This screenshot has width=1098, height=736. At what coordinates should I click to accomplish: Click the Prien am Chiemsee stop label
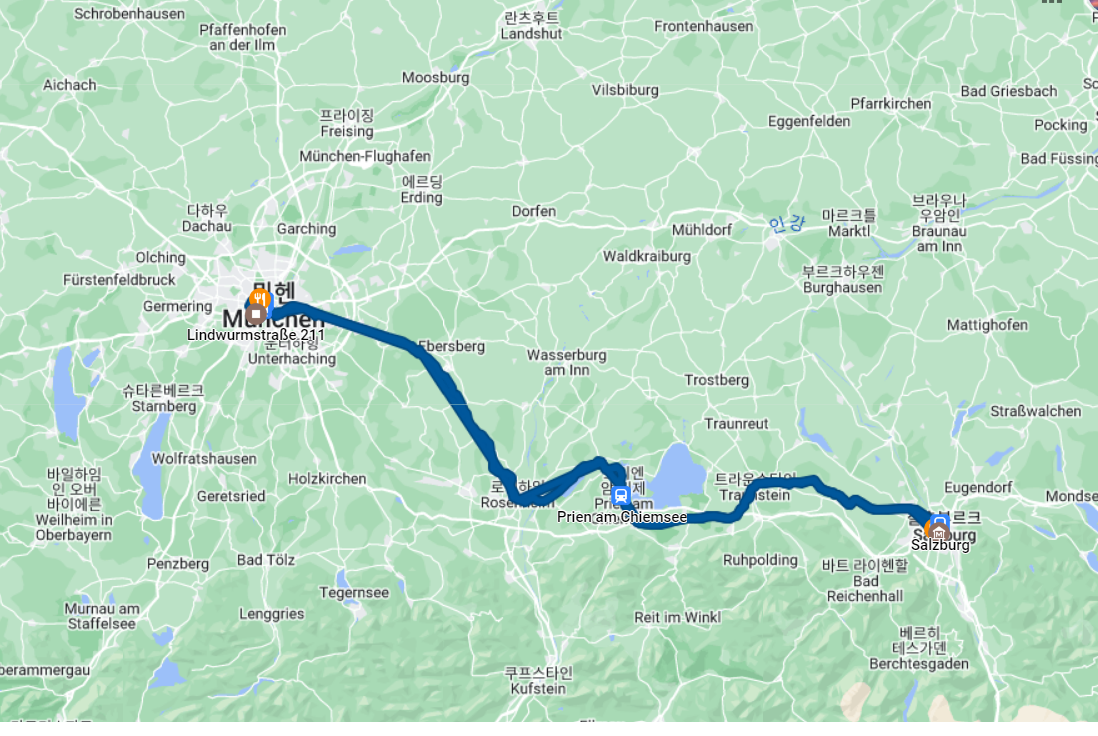click(x=622, y=518)
